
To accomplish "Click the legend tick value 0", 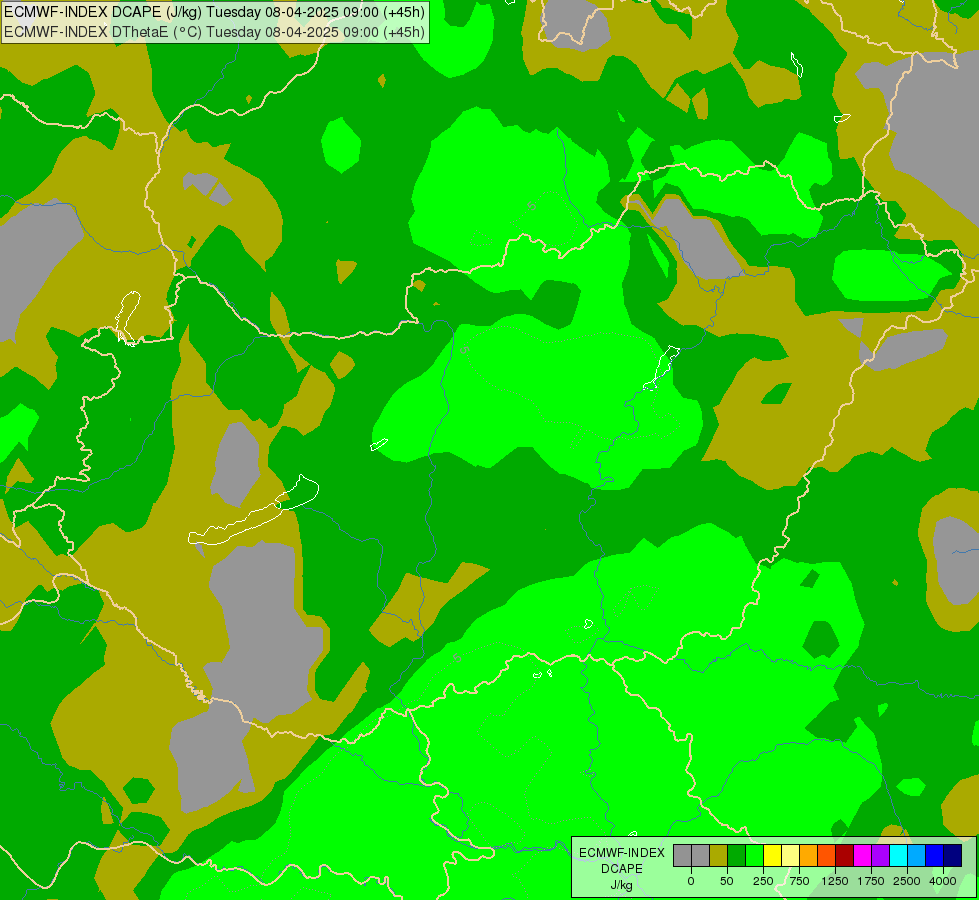I will click(691, 881).
